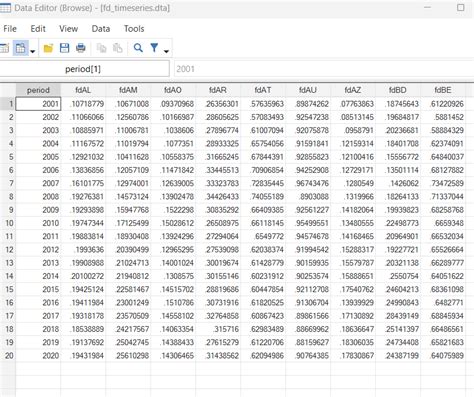Click fdAR value .26356301
This screenshot has height=397, width=474.
(x=218, y=104)
